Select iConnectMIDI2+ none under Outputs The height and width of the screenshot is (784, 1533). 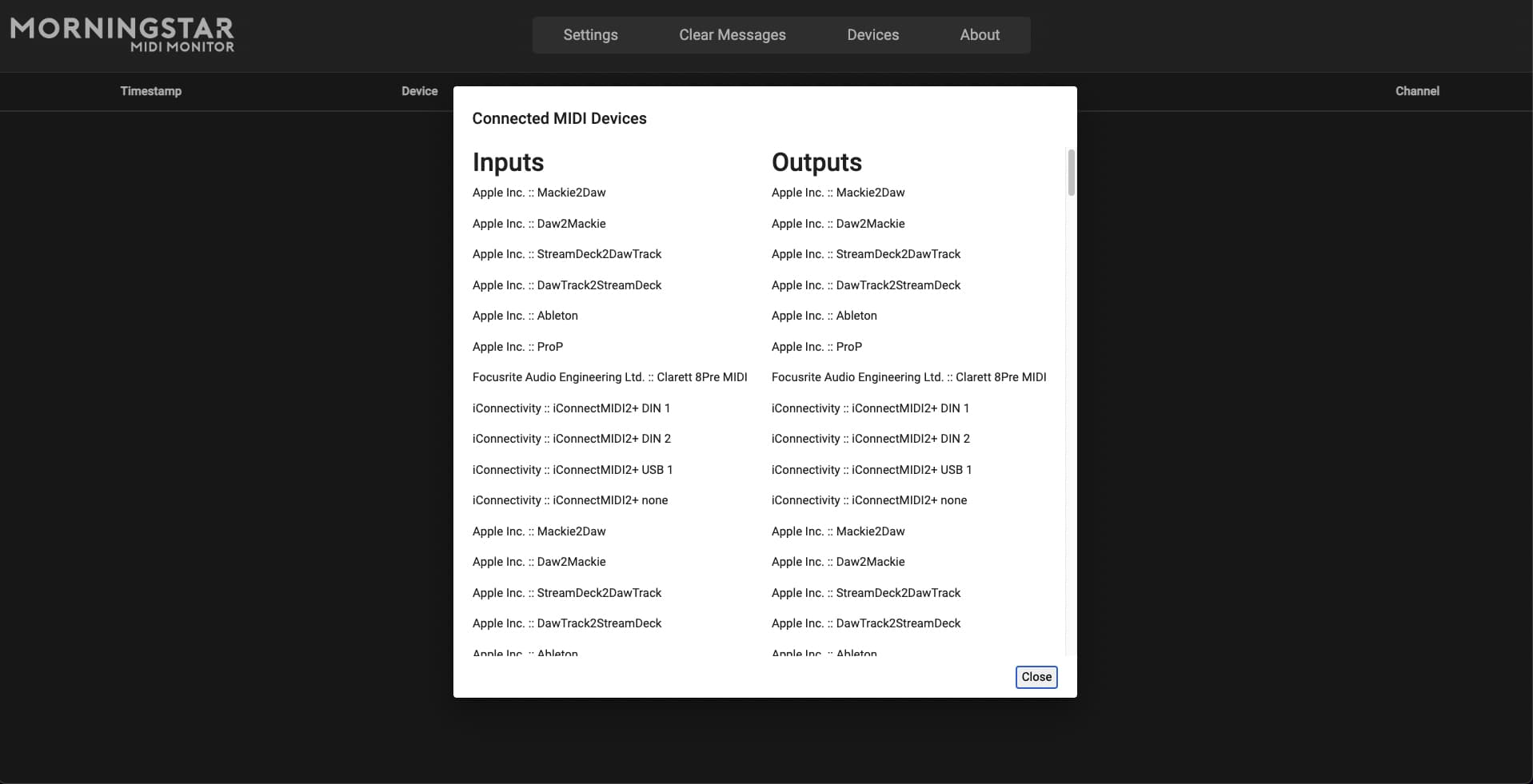[869, 500]
